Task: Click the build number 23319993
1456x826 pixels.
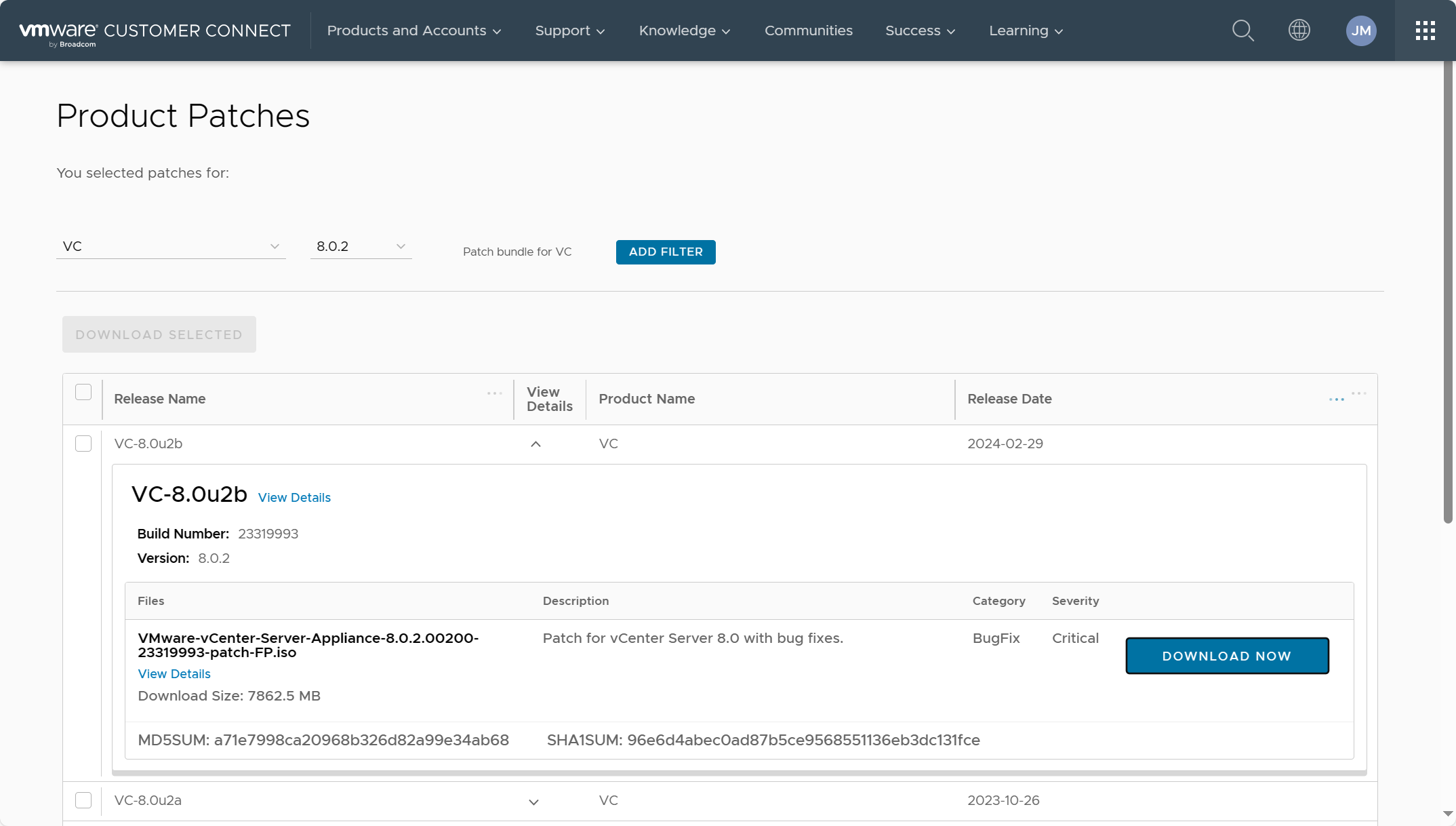Action: pos(268,534)
